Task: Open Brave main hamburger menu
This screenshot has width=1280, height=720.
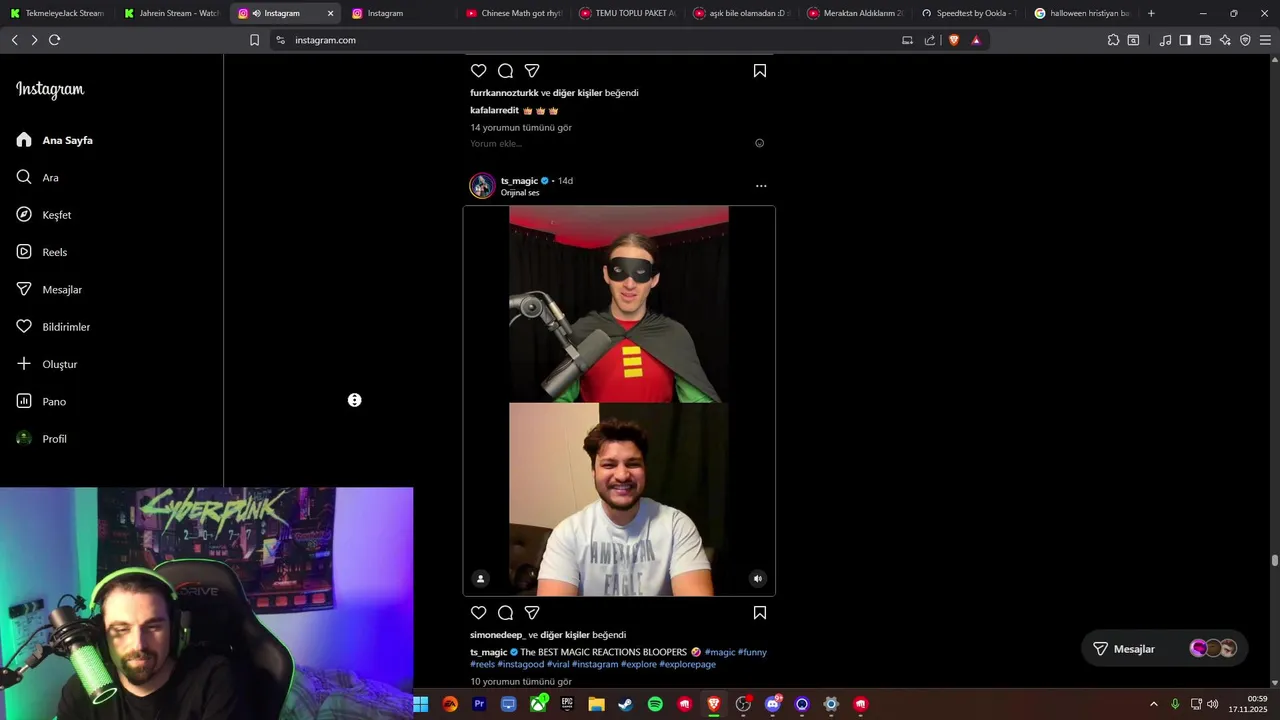Action: tap(1265, 40)
